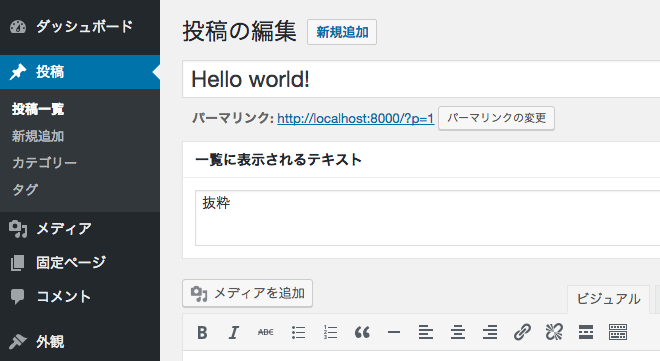Go to 投稿一覧 submenu
Image resolution: width=660 pixels, height=361 pixels.
click(38, 109)
